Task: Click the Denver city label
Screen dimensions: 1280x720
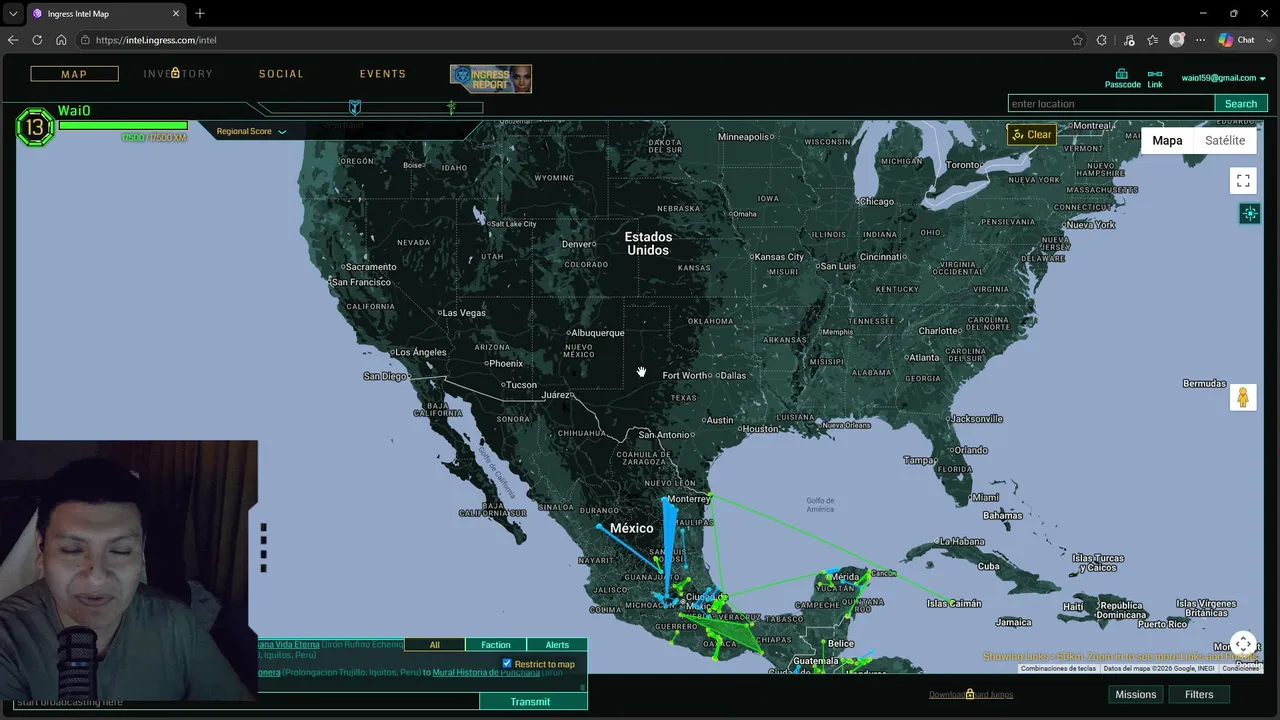Action: click(x=577, y=244)
